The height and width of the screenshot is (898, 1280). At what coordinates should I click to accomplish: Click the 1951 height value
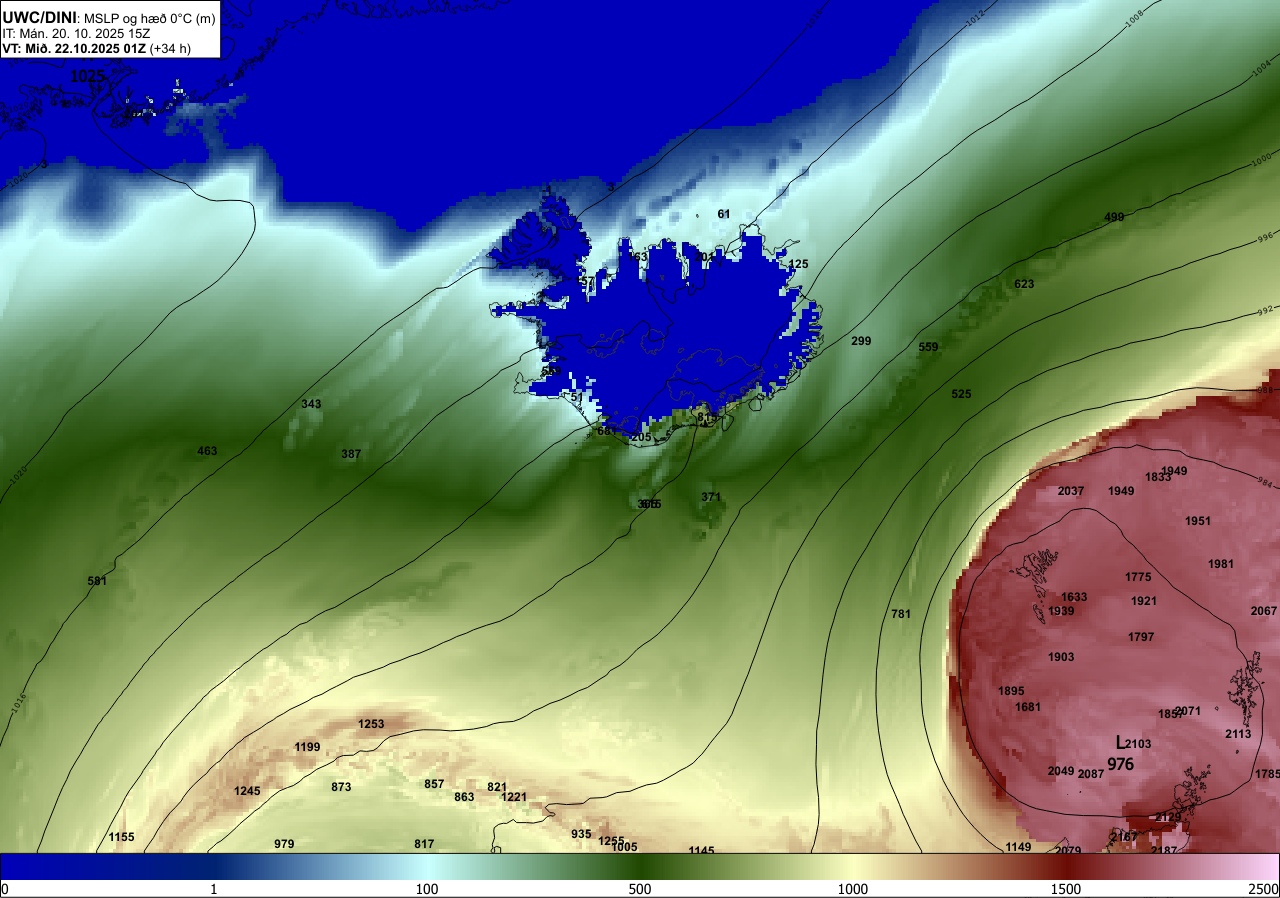[1198, 521]
